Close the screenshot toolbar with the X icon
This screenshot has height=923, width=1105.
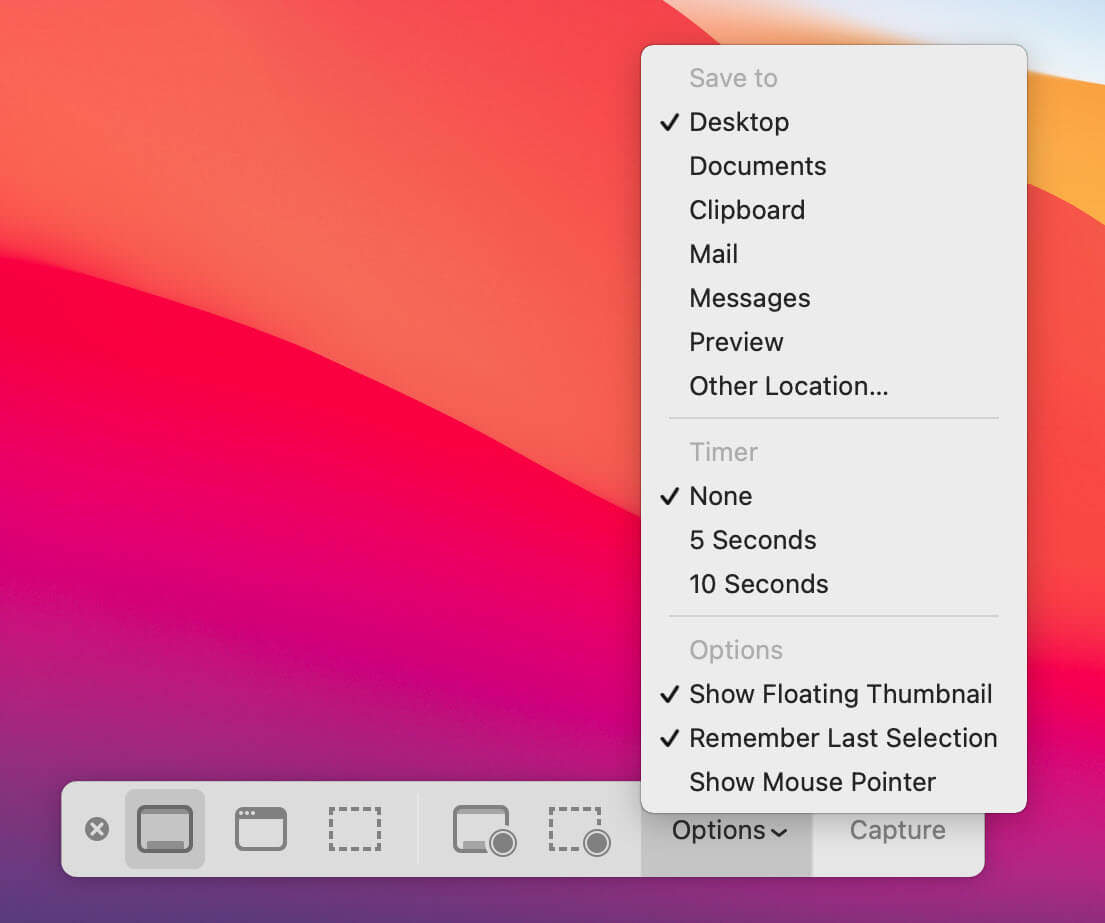tap(97, 829)
